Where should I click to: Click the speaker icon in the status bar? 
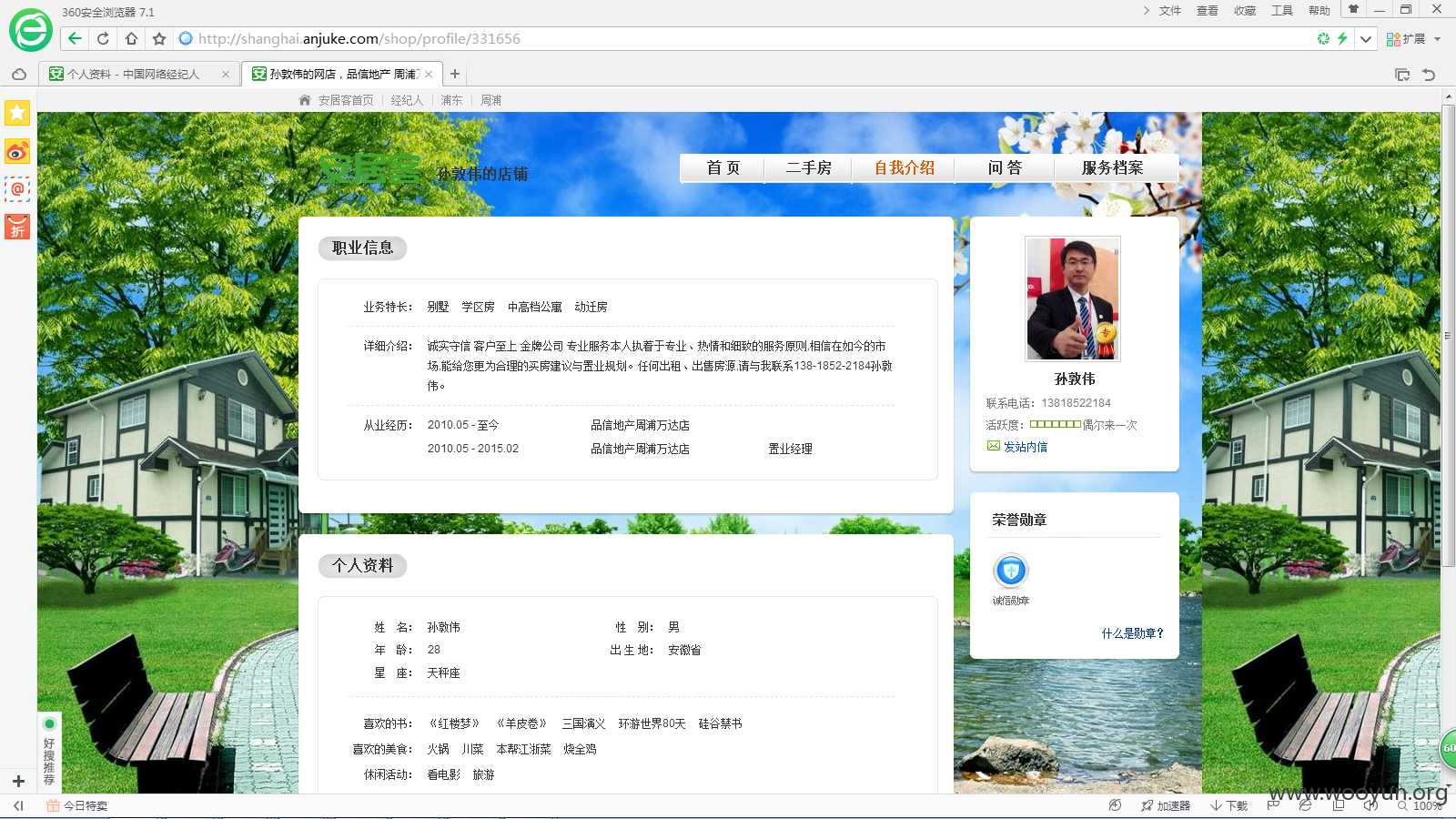(1370, 805)
